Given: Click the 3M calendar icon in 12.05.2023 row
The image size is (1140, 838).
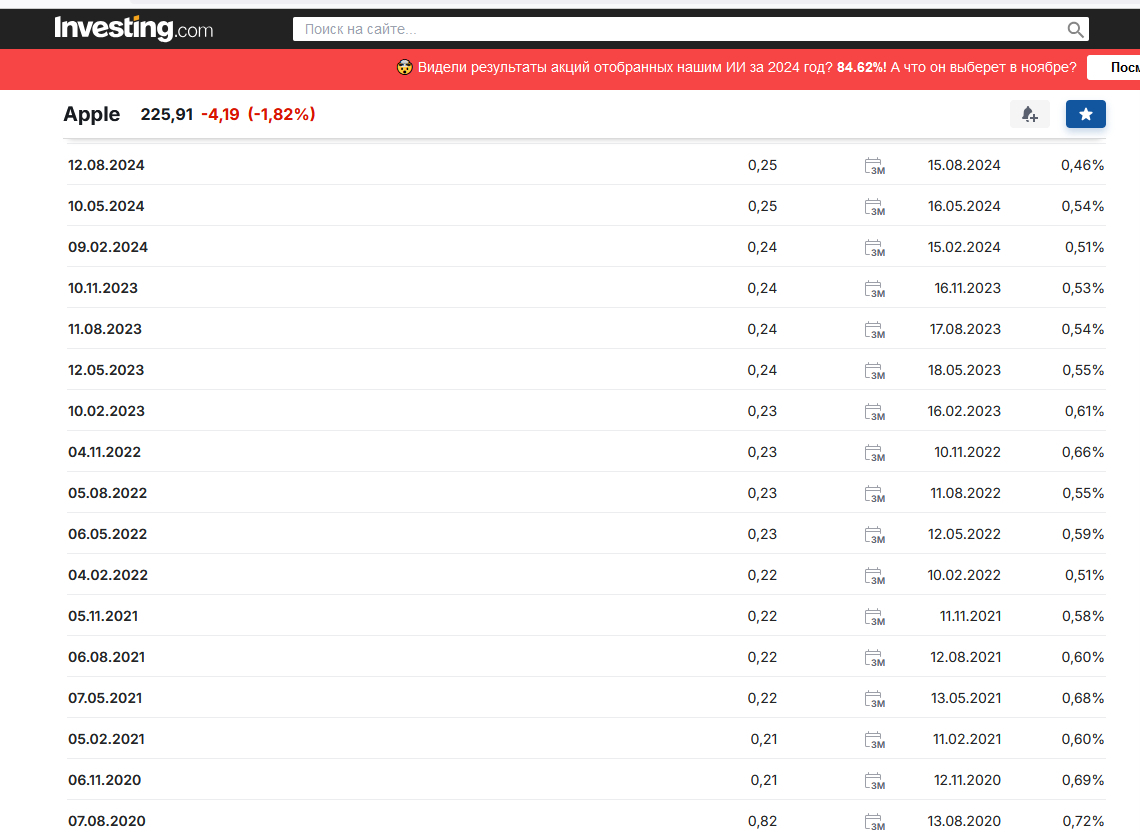Looking at the screenshot, I should (x=875, y=371).
